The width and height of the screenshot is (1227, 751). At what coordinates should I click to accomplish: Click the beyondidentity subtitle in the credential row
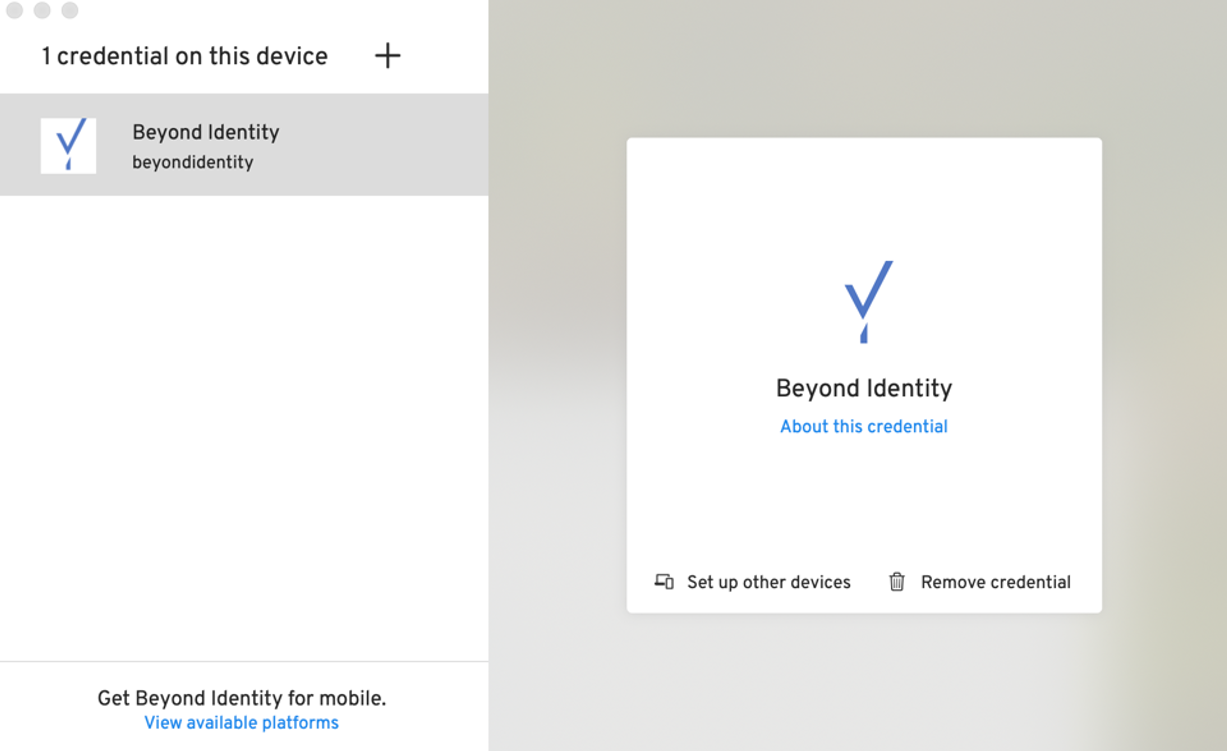coord(193,162)
